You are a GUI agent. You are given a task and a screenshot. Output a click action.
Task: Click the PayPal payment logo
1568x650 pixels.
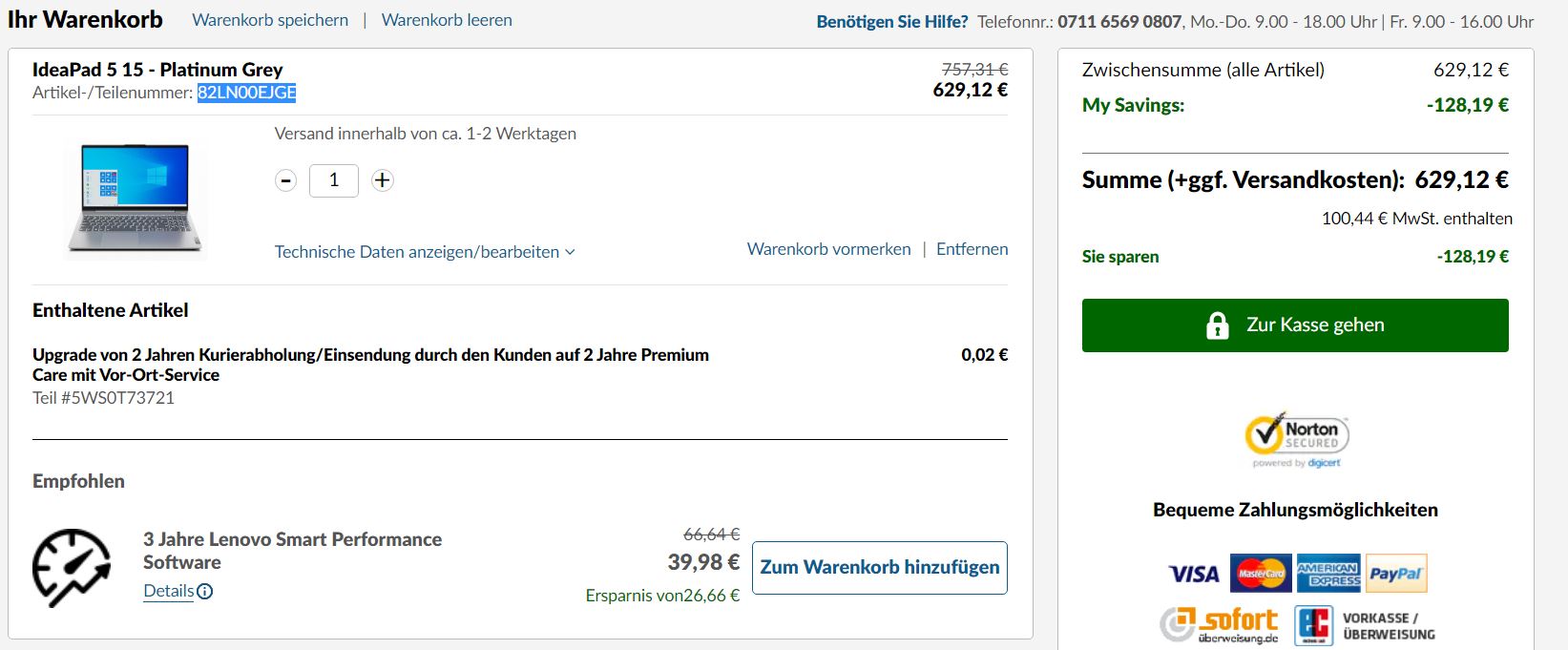point(1396,574)
